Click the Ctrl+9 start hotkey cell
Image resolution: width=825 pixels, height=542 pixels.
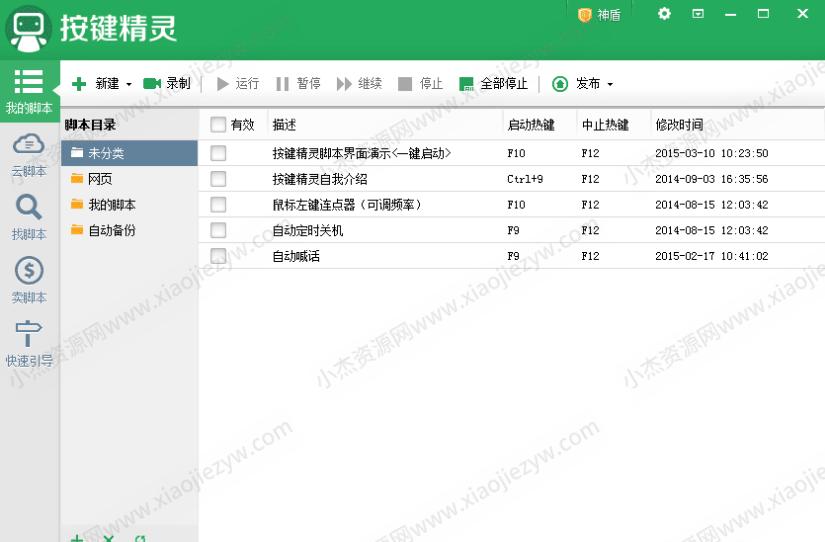(x=525, y=179)
